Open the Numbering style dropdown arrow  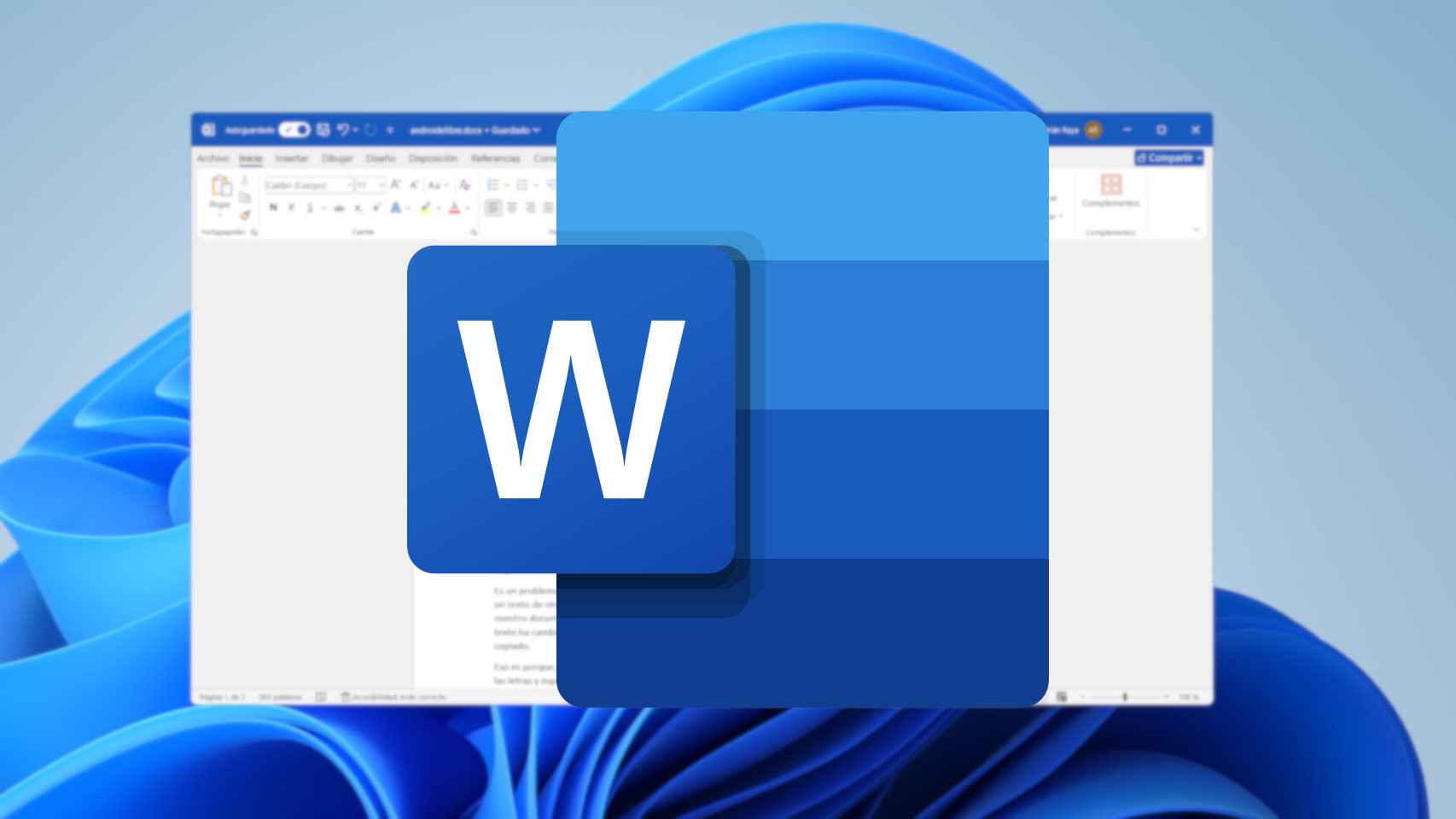pyautogui.click(x=536, y=185)
